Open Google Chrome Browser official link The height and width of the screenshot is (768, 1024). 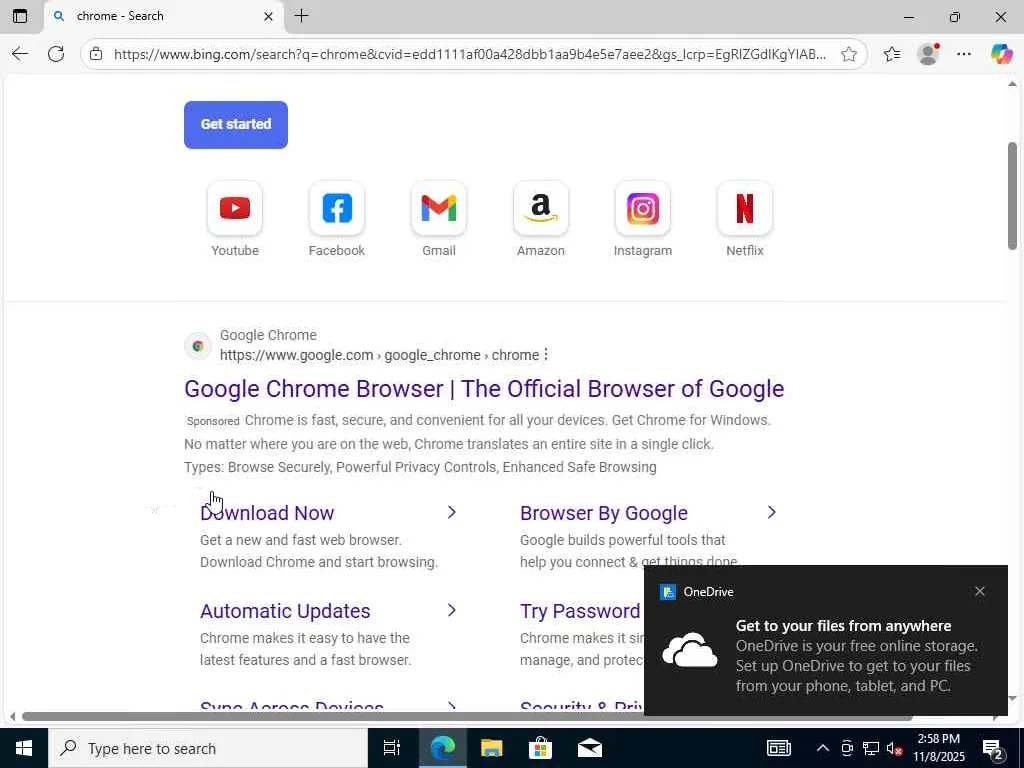[x=484, y=389]
